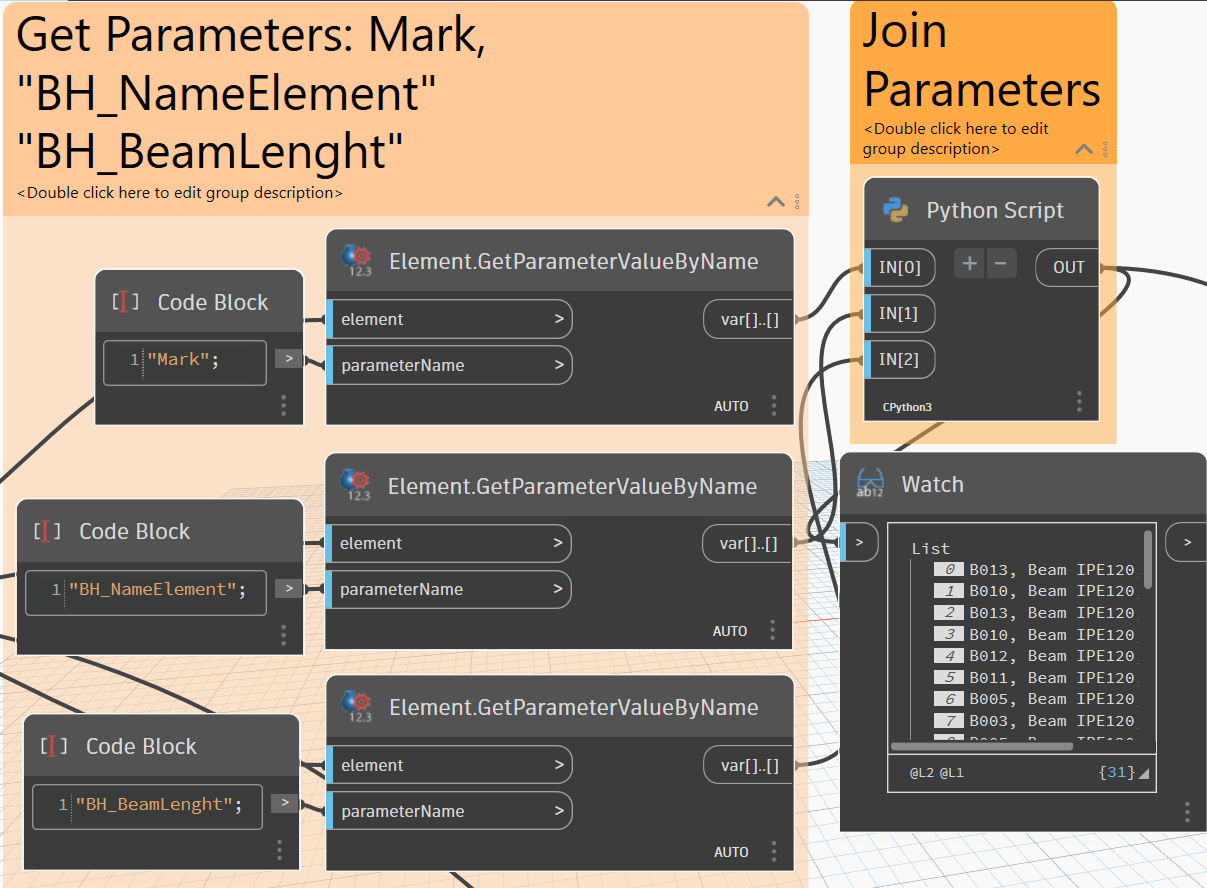
Task: Click bracket icon of the "Mark" Code Block
Action: [x=126, y=302]
